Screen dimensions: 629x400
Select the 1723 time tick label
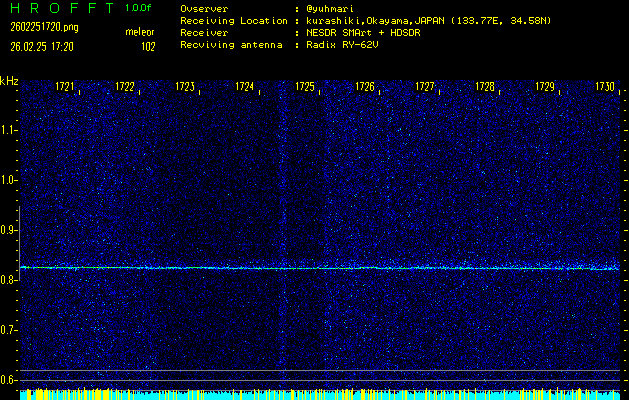185,88
